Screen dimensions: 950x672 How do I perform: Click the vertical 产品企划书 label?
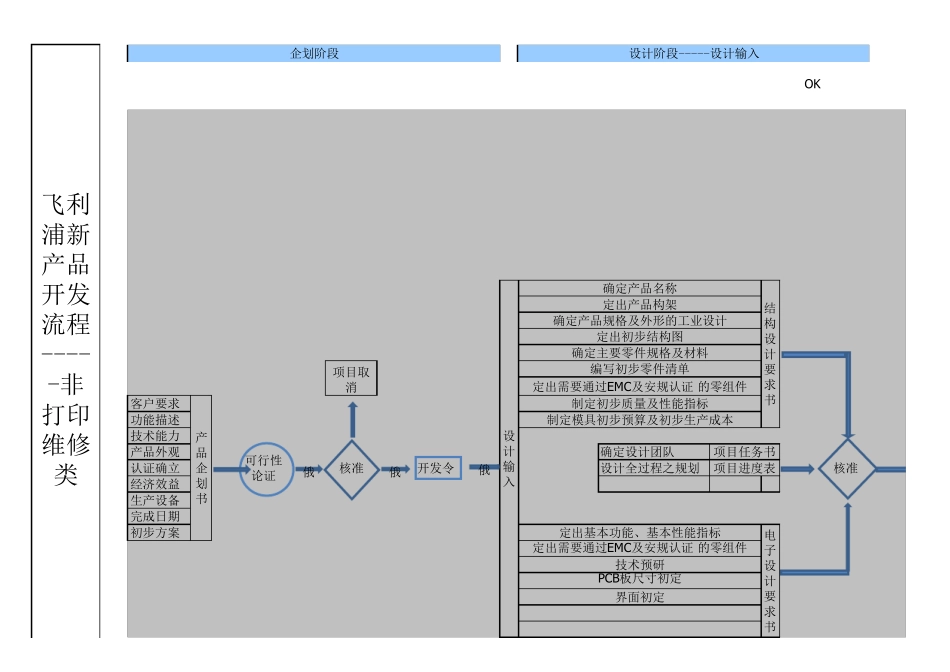(x=201, y=468)
